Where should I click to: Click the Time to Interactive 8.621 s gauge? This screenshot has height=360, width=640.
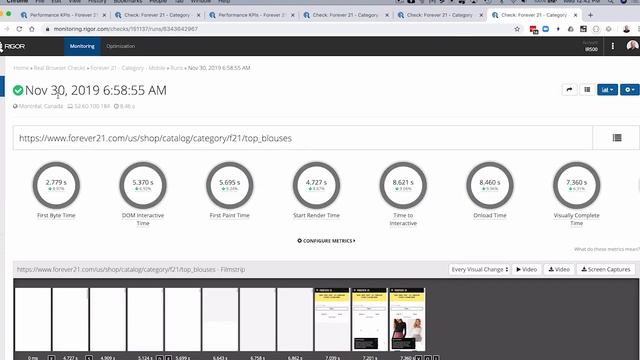click(x=403, y=185)
